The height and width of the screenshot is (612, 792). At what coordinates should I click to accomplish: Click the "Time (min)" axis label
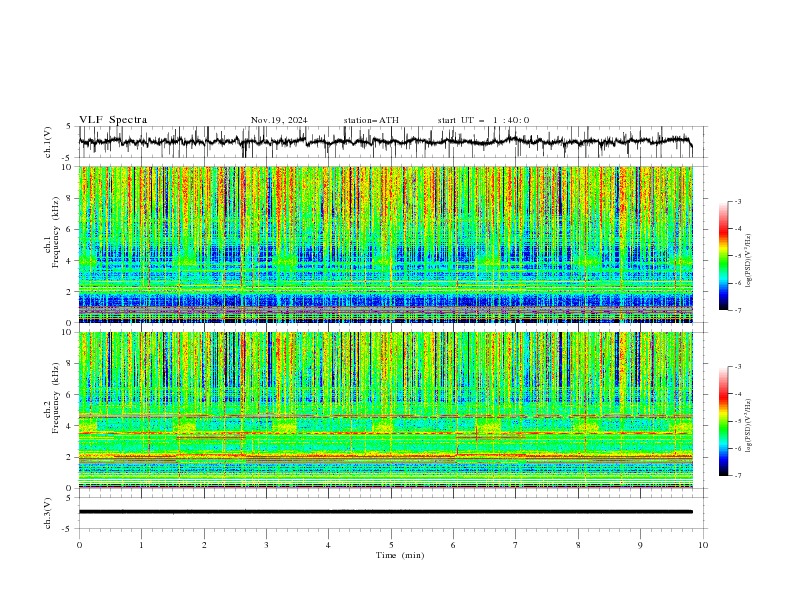[400, 555]
